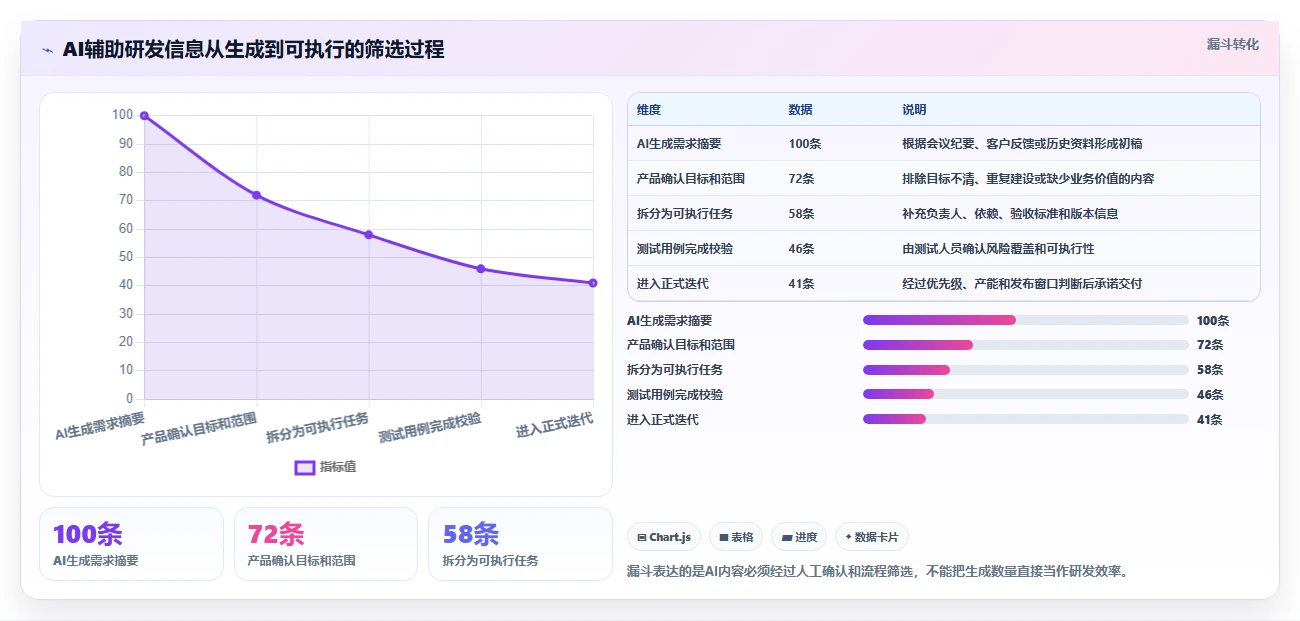Viewport: 1300px width, 621px height.
Task: Click the 进入正式迭代 cell in the table
Action: point(673,284)
